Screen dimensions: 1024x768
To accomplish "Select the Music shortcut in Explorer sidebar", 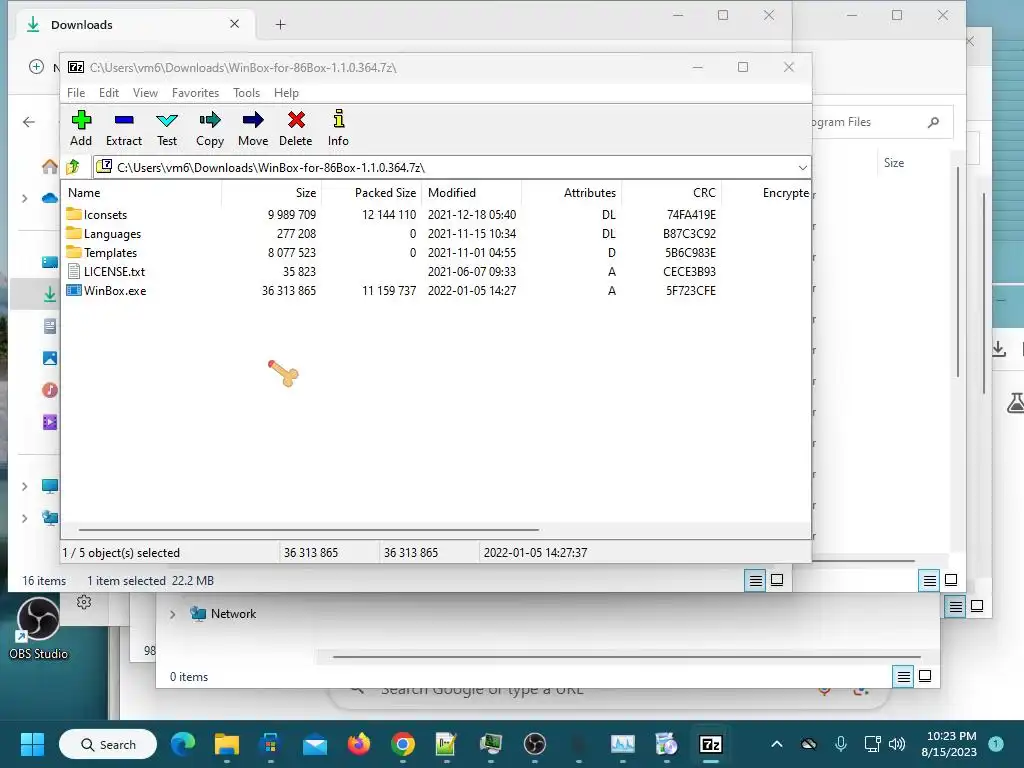I will [x=50, y=390].
